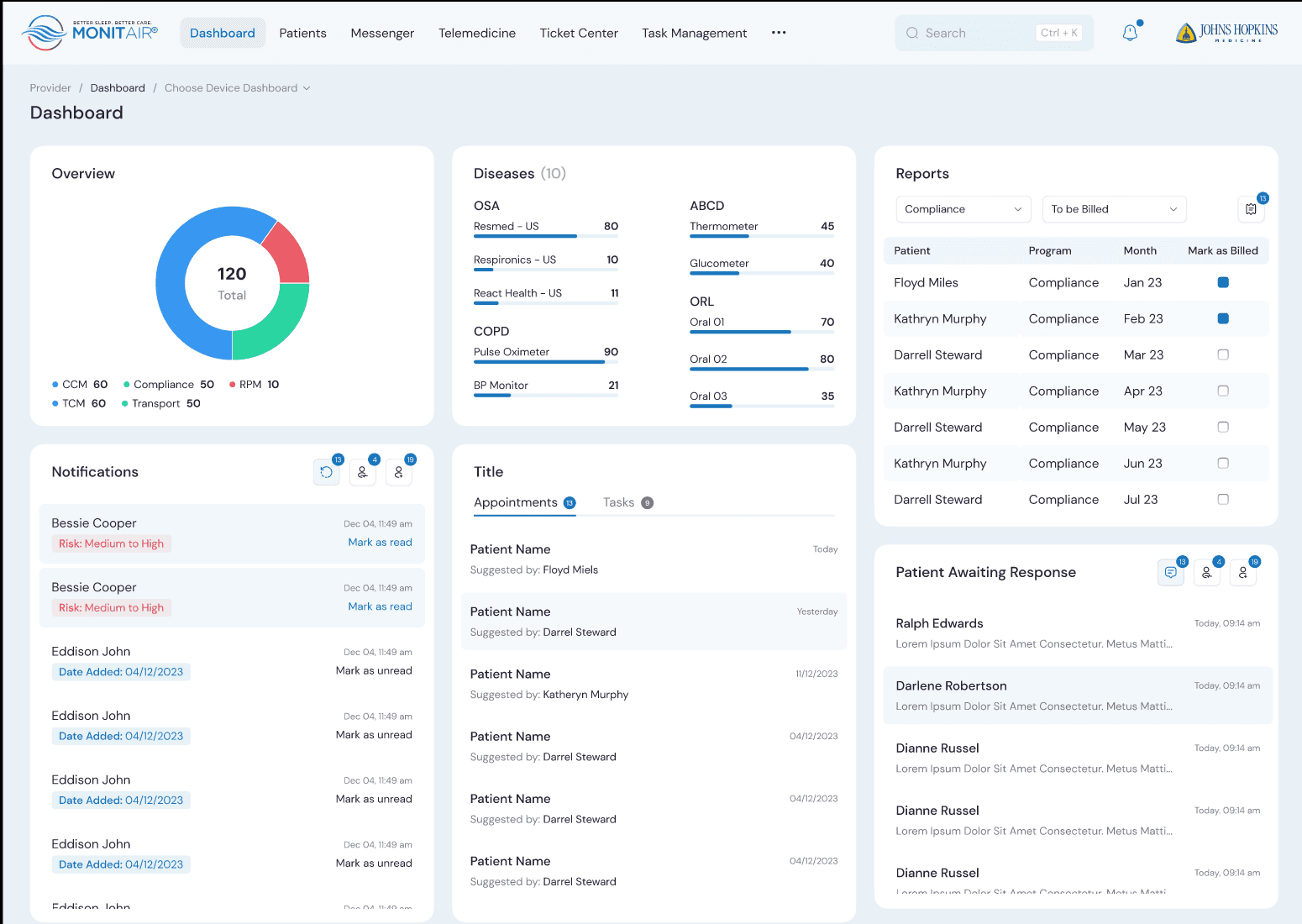Click Provider breadcrumb link
Image resolution: width=1302 pixels, height=924 pixels.
tap(50, 88)
